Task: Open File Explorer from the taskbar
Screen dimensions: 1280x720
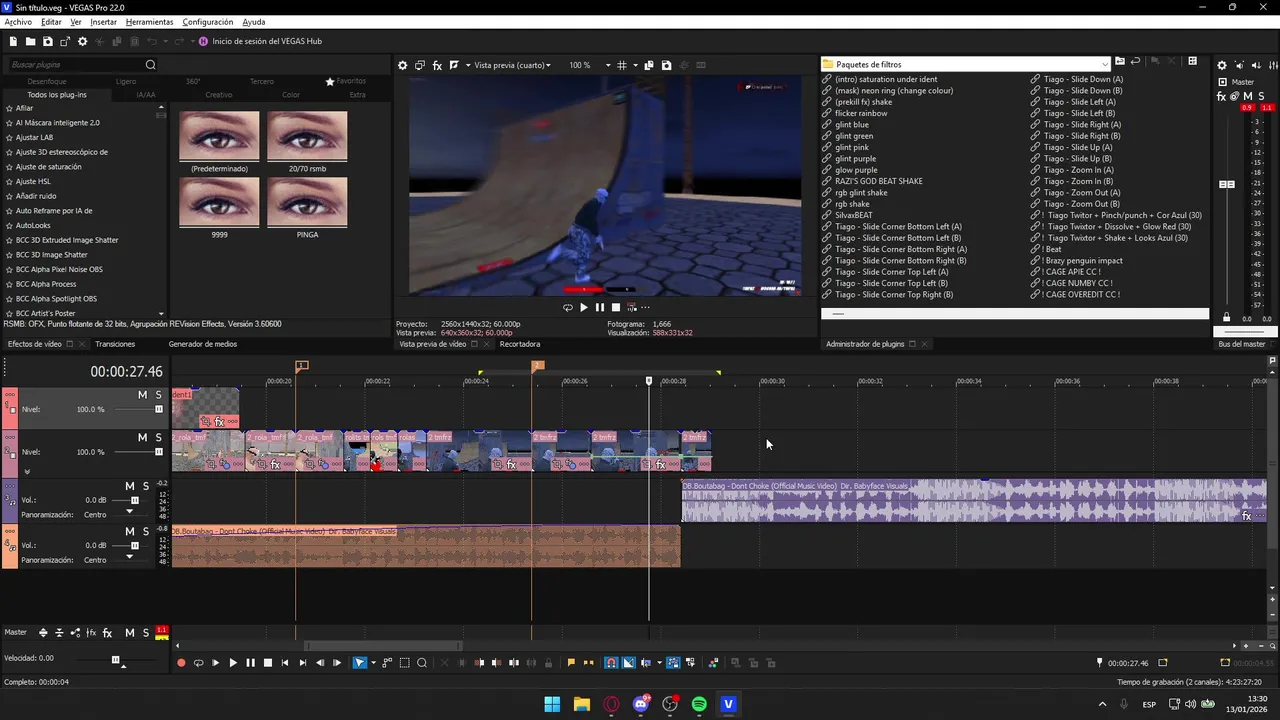Action: (581, 704)
